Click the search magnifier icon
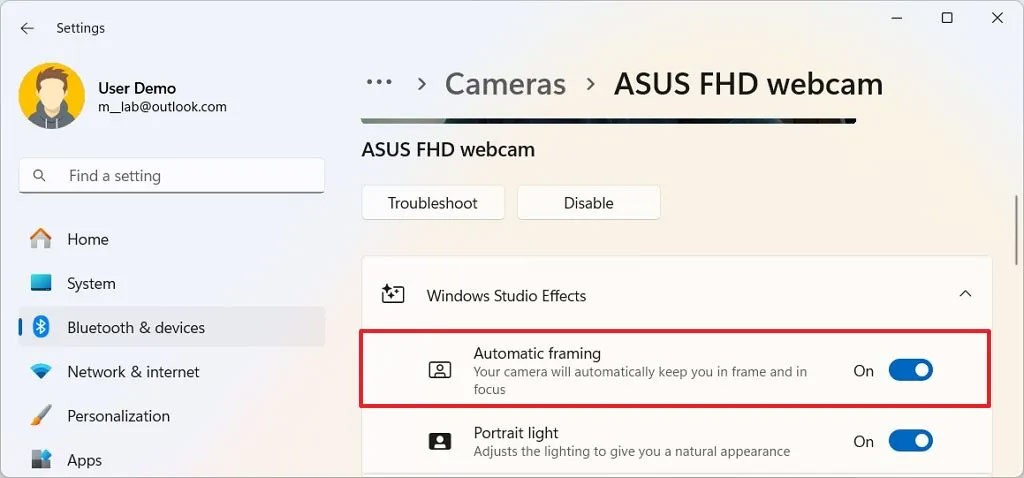This screenshot has height=478, width=1024. 40,176
